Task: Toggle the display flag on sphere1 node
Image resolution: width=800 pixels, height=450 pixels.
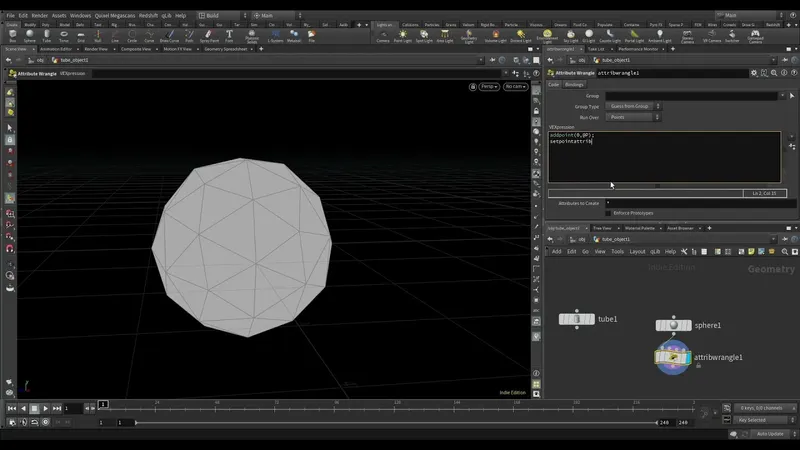Action: (x=687, y=325)
